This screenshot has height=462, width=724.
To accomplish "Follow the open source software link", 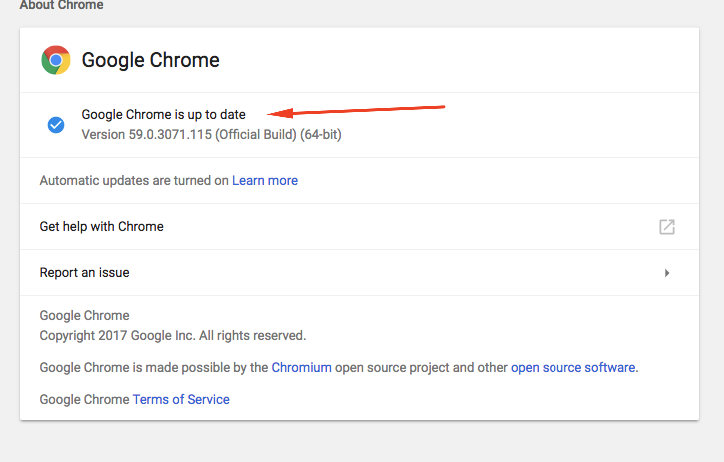I will click(573, 368).
